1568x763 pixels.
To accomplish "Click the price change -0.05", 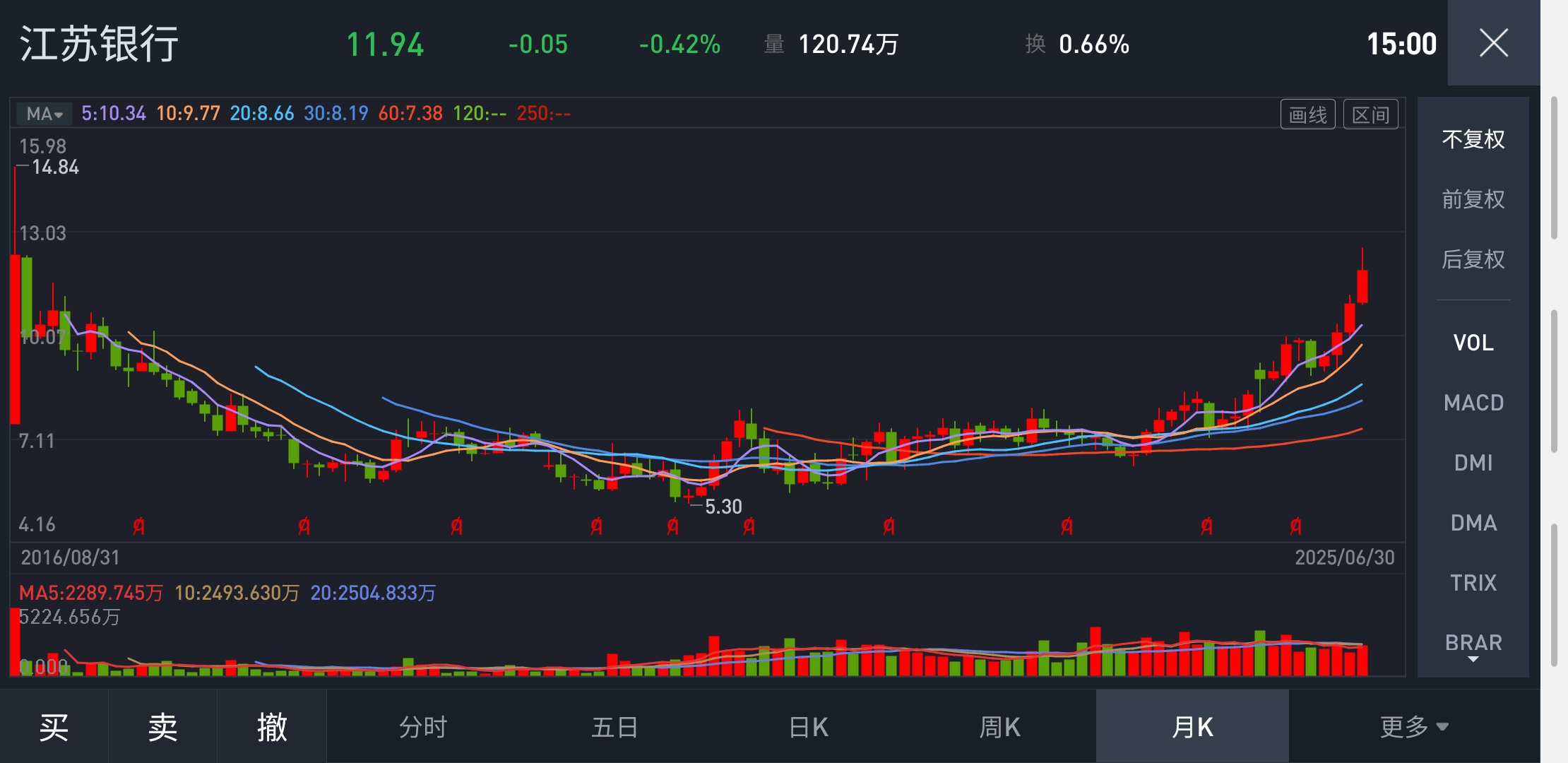I will click(x=538, y=45).
